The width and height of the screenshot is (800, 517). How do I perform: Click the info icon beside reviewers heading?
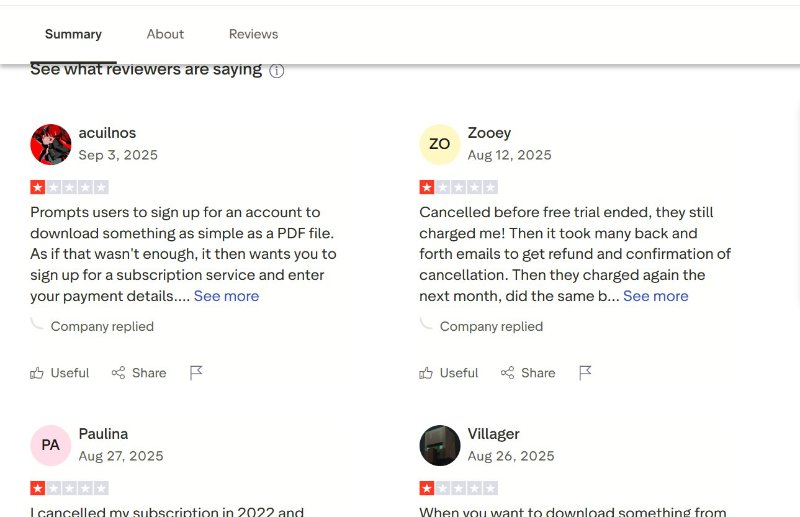pos(277,70)
